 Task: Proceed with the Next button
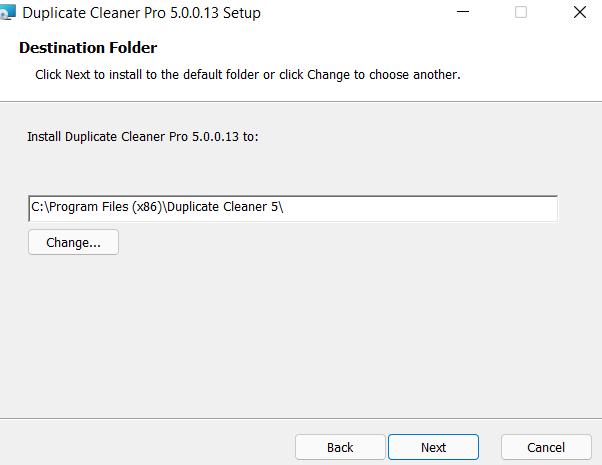point(433,447)
